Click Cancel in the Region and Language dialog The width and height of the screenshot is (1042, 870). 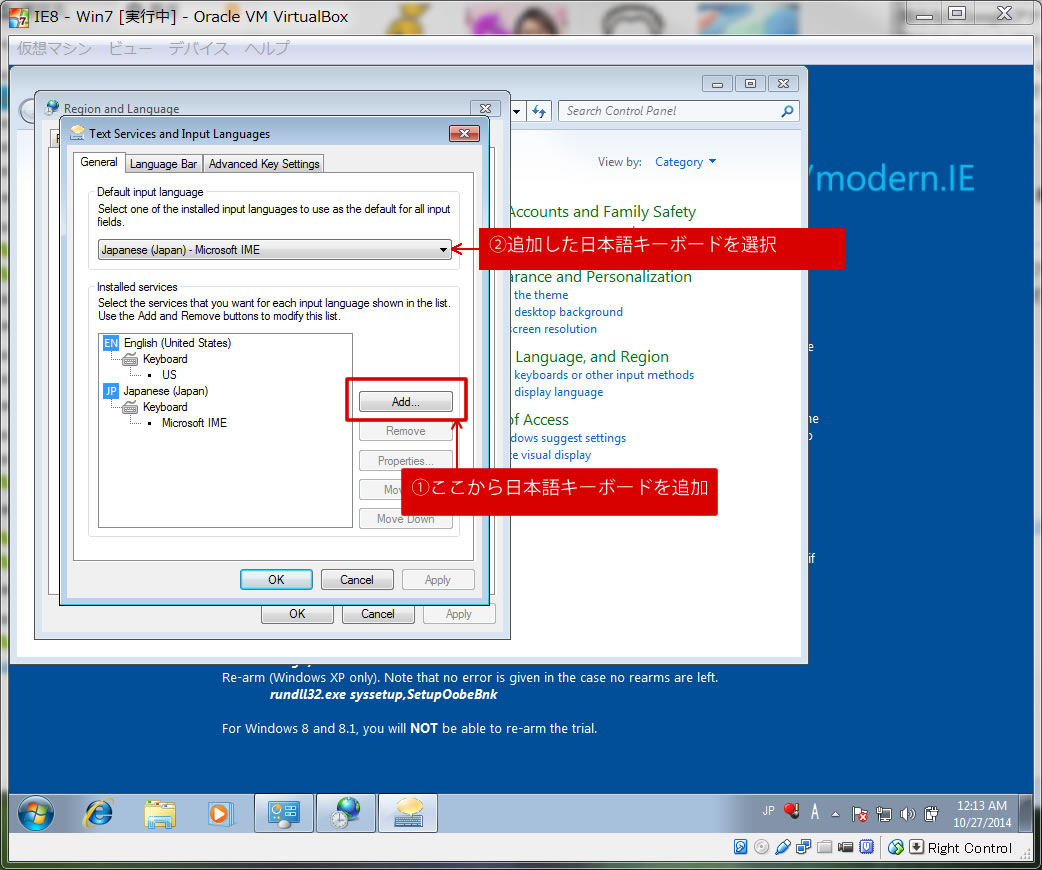[x=378, y=614]
